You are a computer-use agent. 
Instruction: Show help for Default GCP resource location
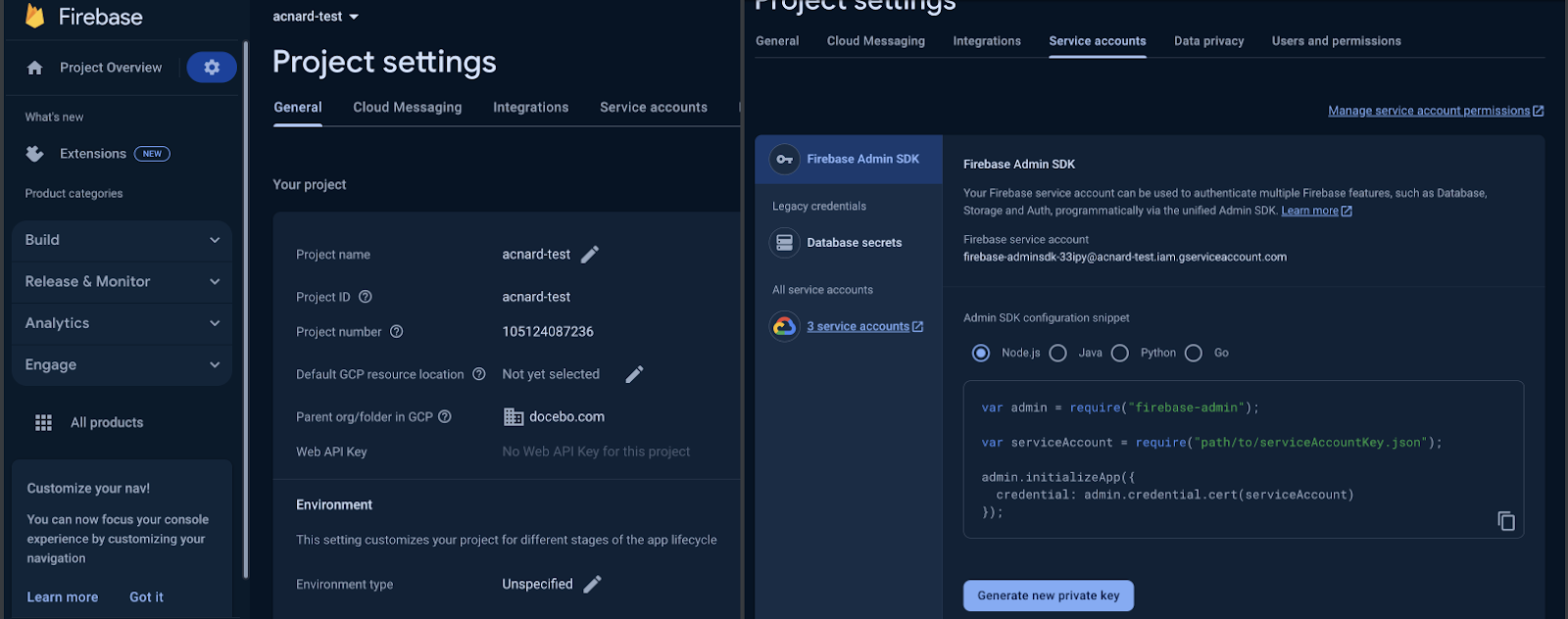click(x=479, y=374)
